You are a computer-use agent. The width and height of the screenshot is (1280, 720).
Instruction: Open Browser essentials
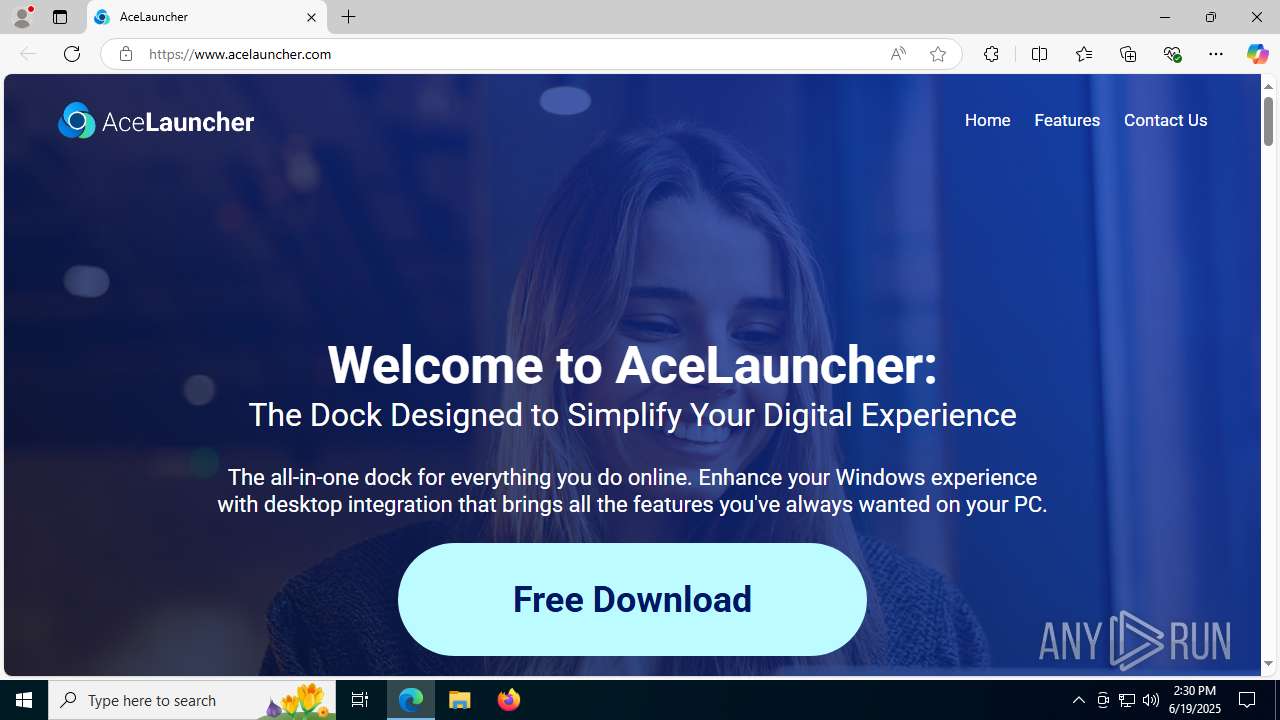click(x=1172, y=54)
